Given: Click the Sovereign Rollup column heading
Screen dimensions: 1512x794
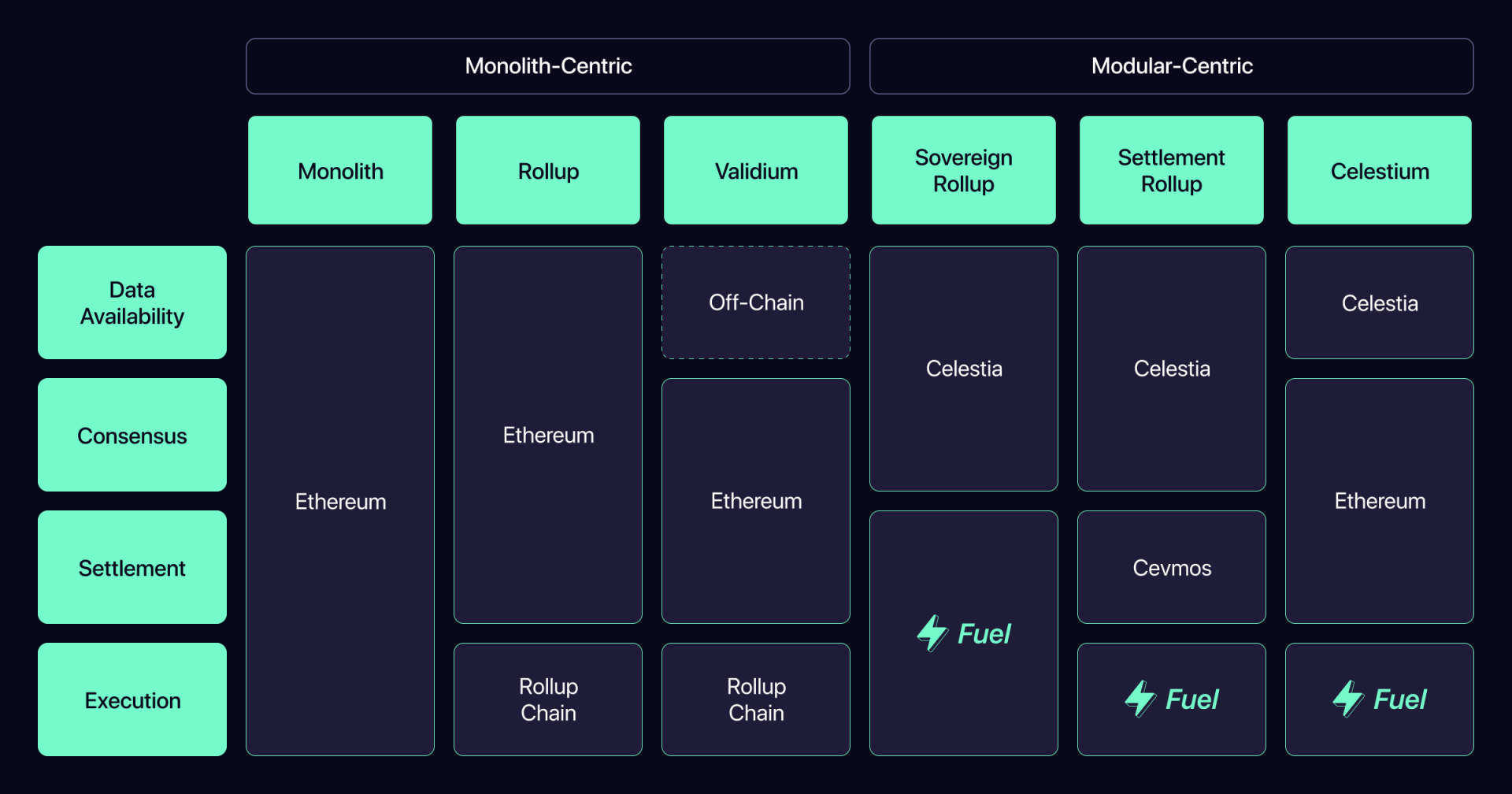Looking at the screenshot, I should (964, 170).
